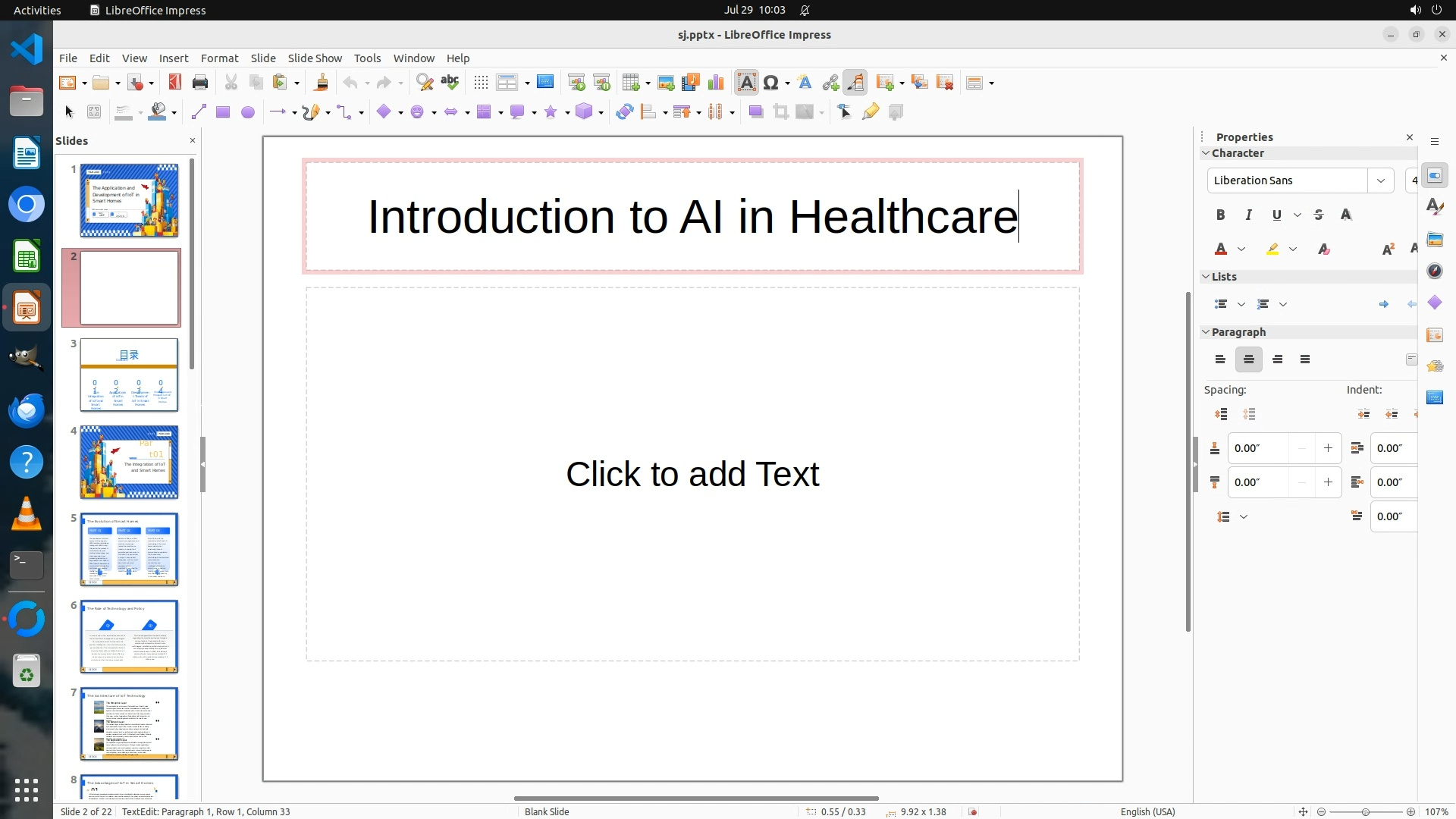1456x819 pixels.
Task: Click the Insert Image icon
Action: 665,83
